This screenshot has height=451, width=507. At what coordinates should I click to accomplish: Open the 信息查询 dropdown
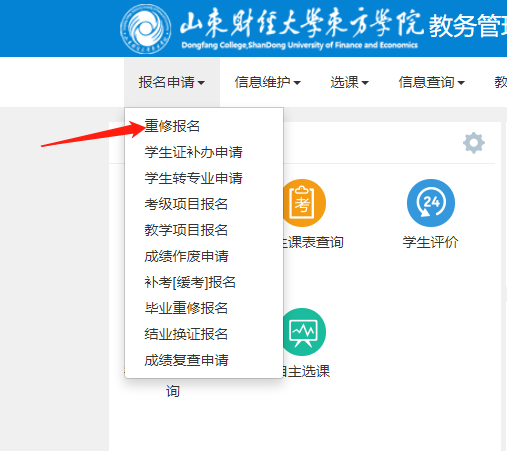pyautogui.click(x=431, y=82)
